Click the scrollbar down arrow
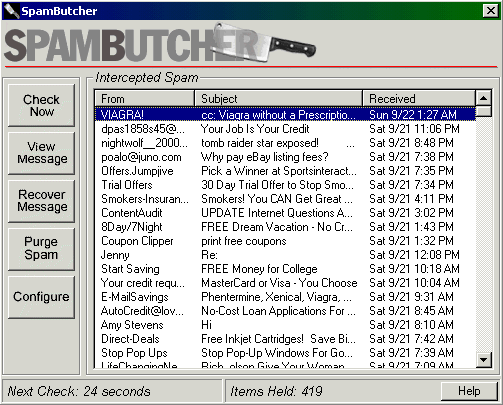 pyautogui.click(x=483, y=359)
